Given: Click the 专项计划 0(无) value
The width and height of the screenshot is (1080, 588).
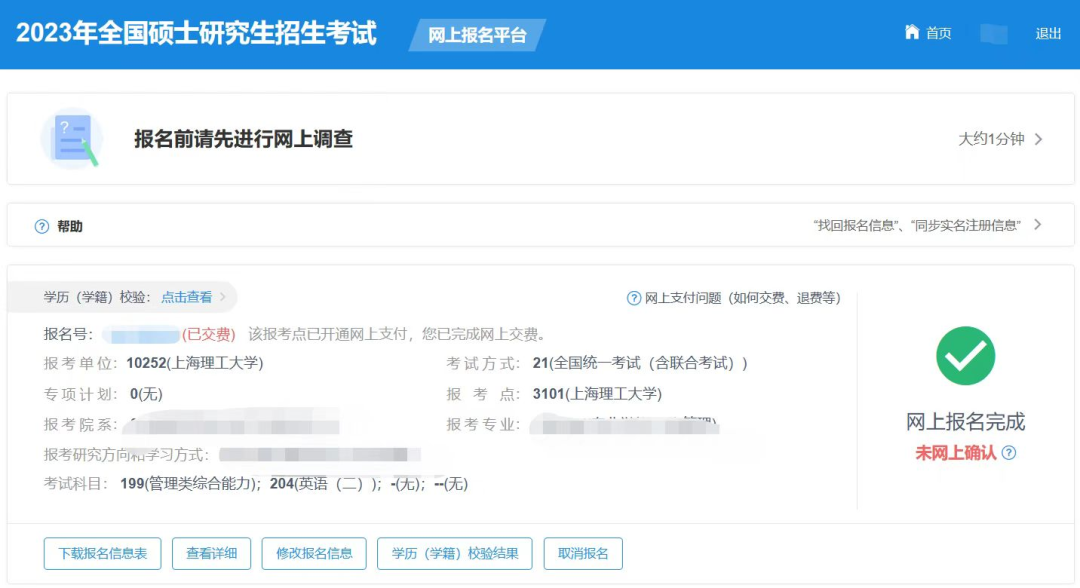Looking at the screenshot, I should (146, 394).
